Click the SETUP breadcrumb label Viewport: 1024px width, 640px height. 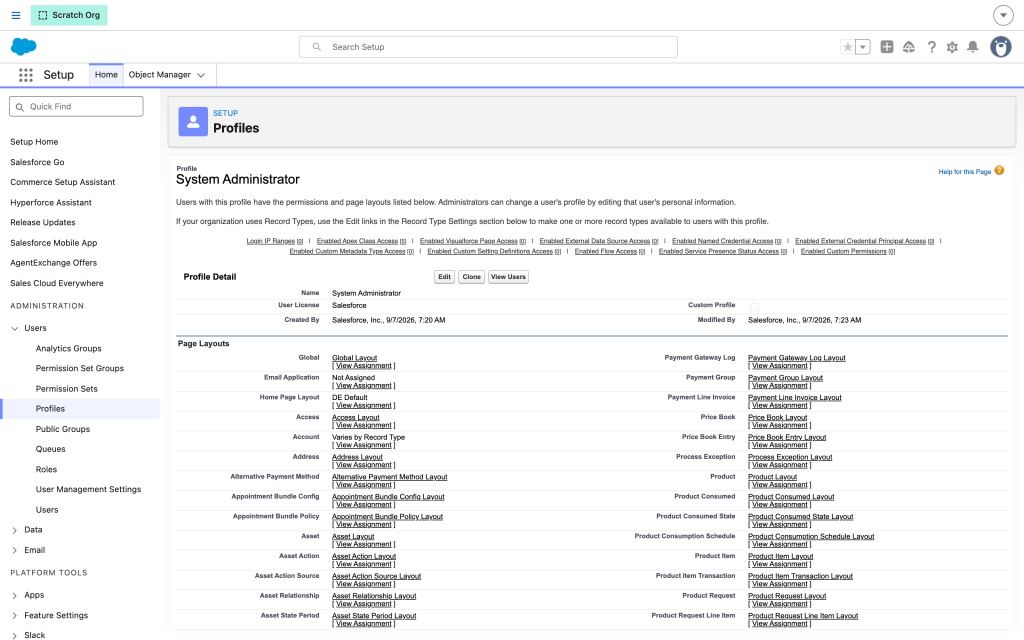(x=225, y=113)
